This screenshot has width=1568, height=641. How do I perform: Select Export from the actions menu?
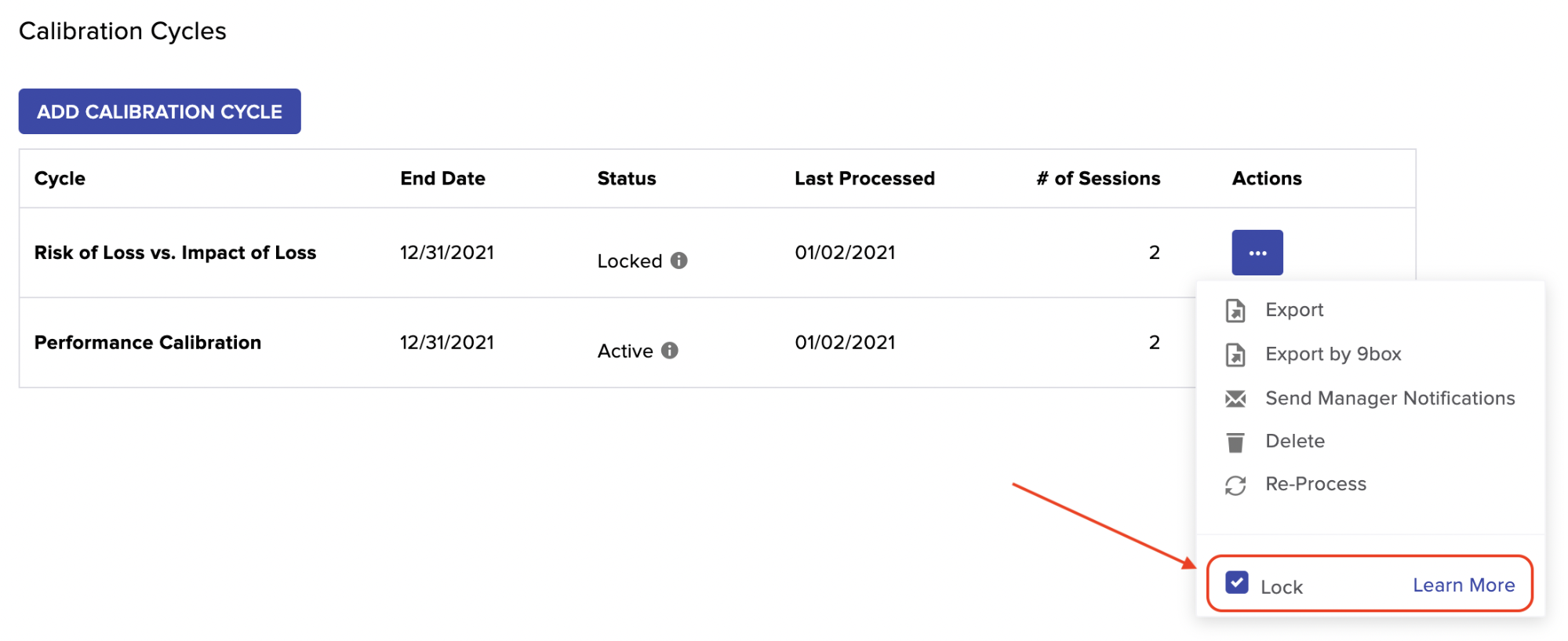(1294, 310)
